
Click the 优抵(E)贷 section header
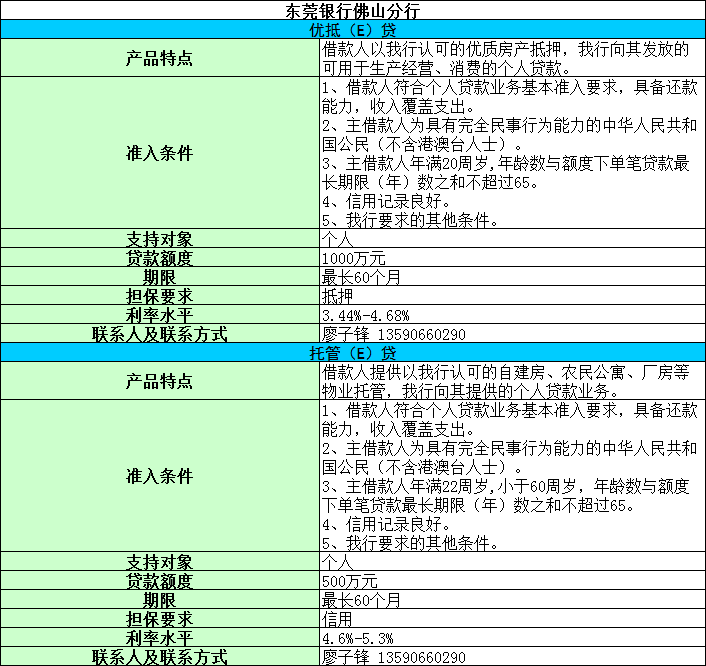click(x=353, y=29)
